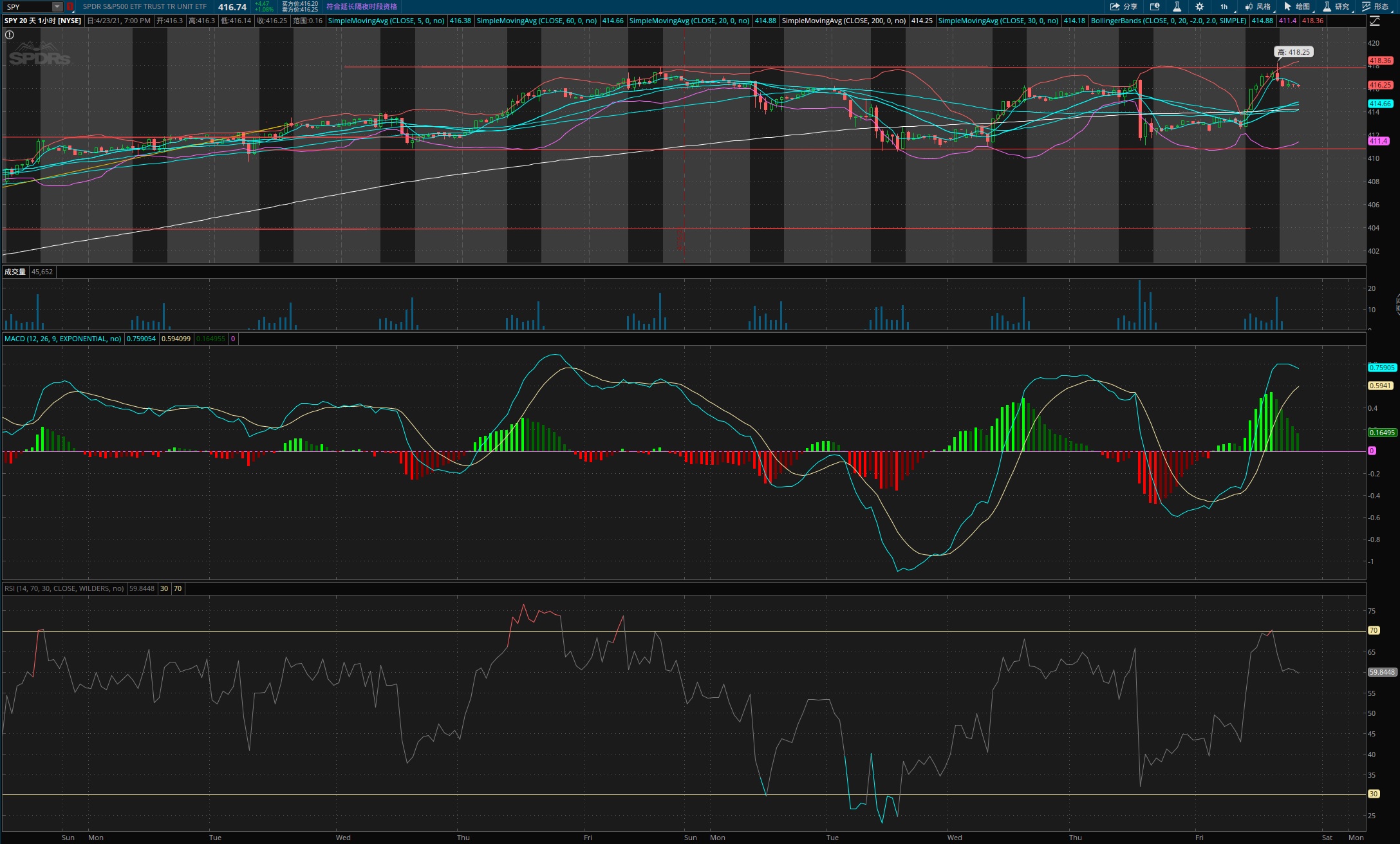The width and height of the screenshot is (1400, 844).
Task: Click the 418.36 red price axis tag
Action: click(1380, 61)
